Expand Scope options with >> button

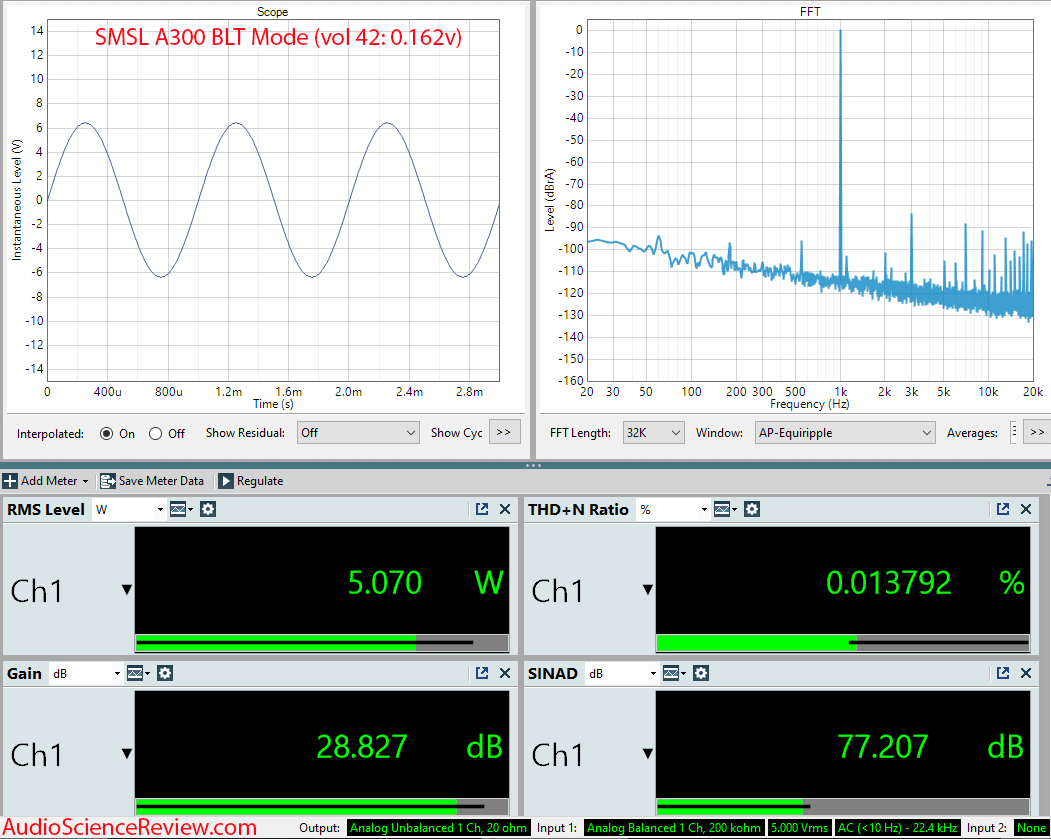[504, 432]
